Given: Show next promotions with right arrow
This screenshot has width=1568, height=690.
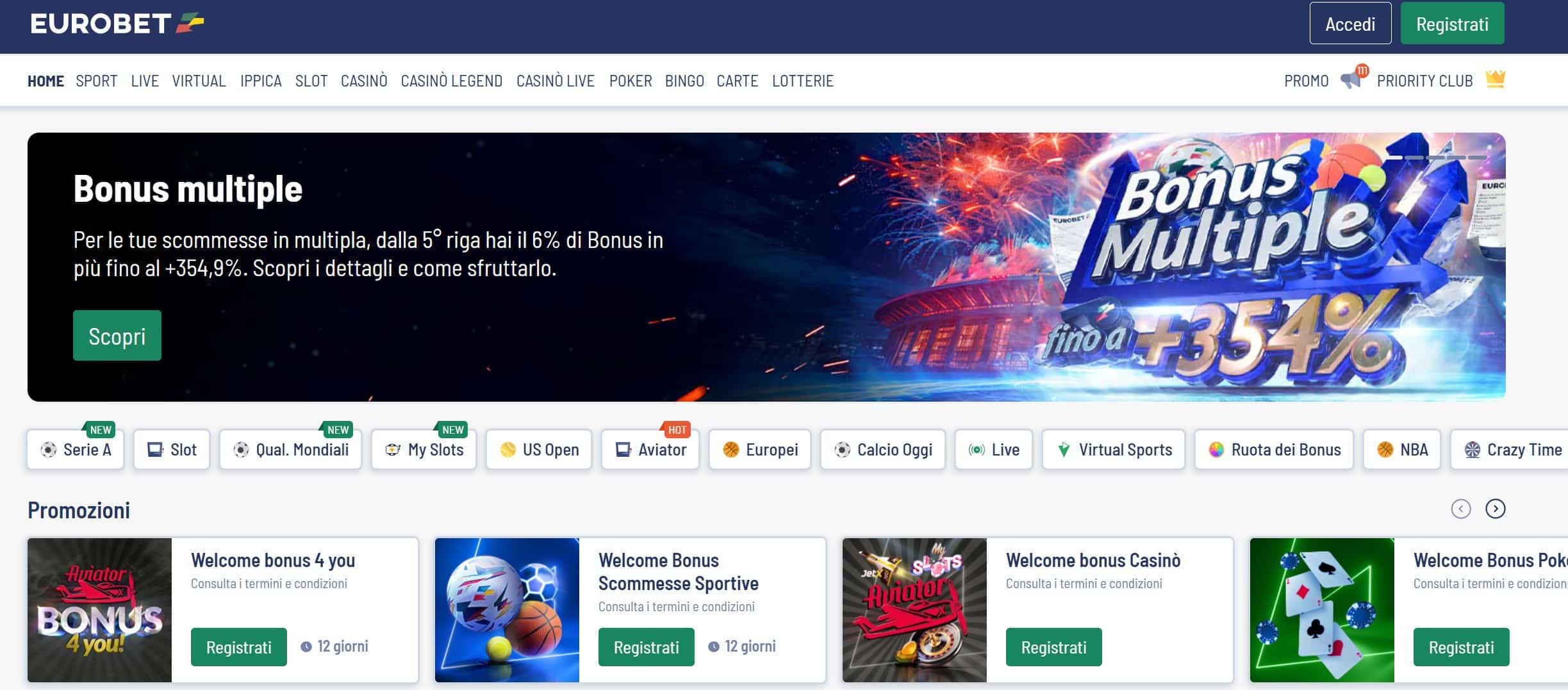Looking at the screenshot, I should click(x=1496, y=509).
